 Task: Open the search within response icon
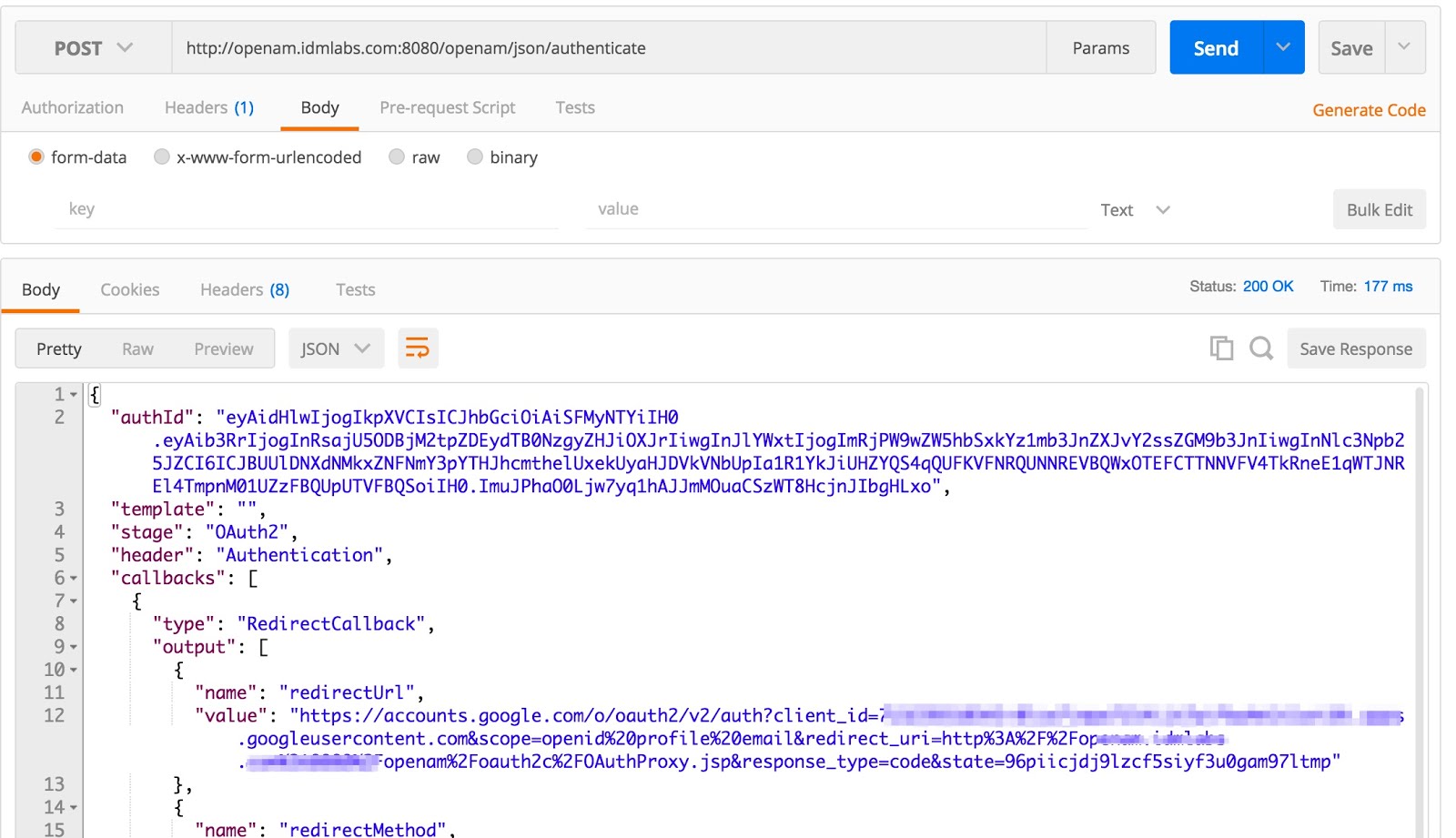(1261, 348)
